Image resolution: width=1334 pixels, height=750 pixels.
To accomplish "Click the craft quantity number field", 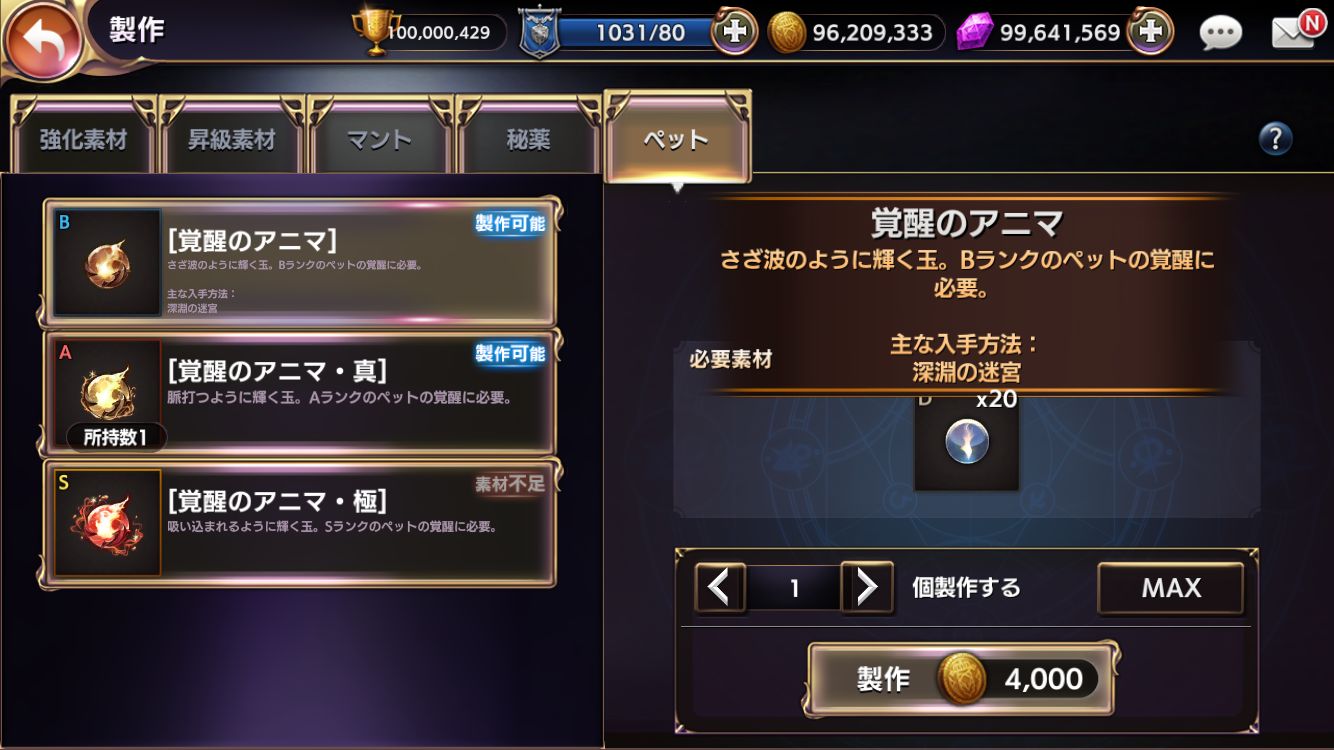I will click(x=794, y=588).
